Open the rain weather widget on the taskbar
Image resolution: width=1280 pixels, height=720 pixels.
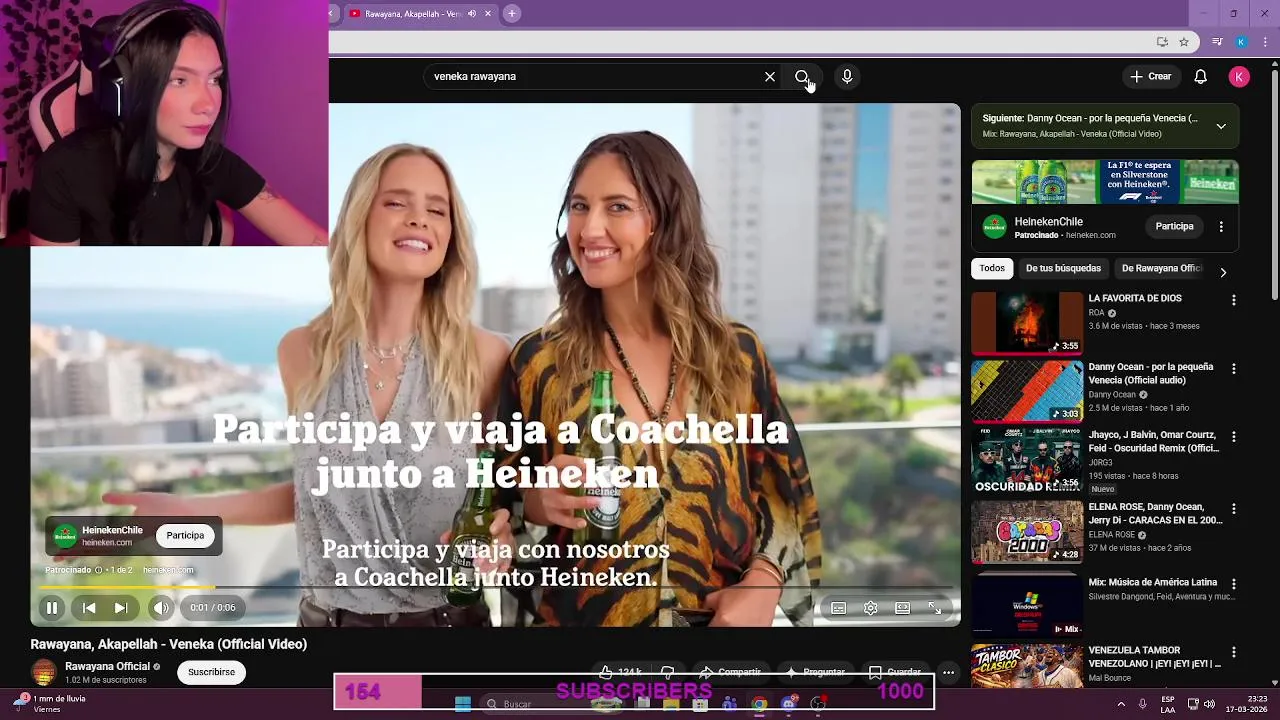(x=50, y=704)
